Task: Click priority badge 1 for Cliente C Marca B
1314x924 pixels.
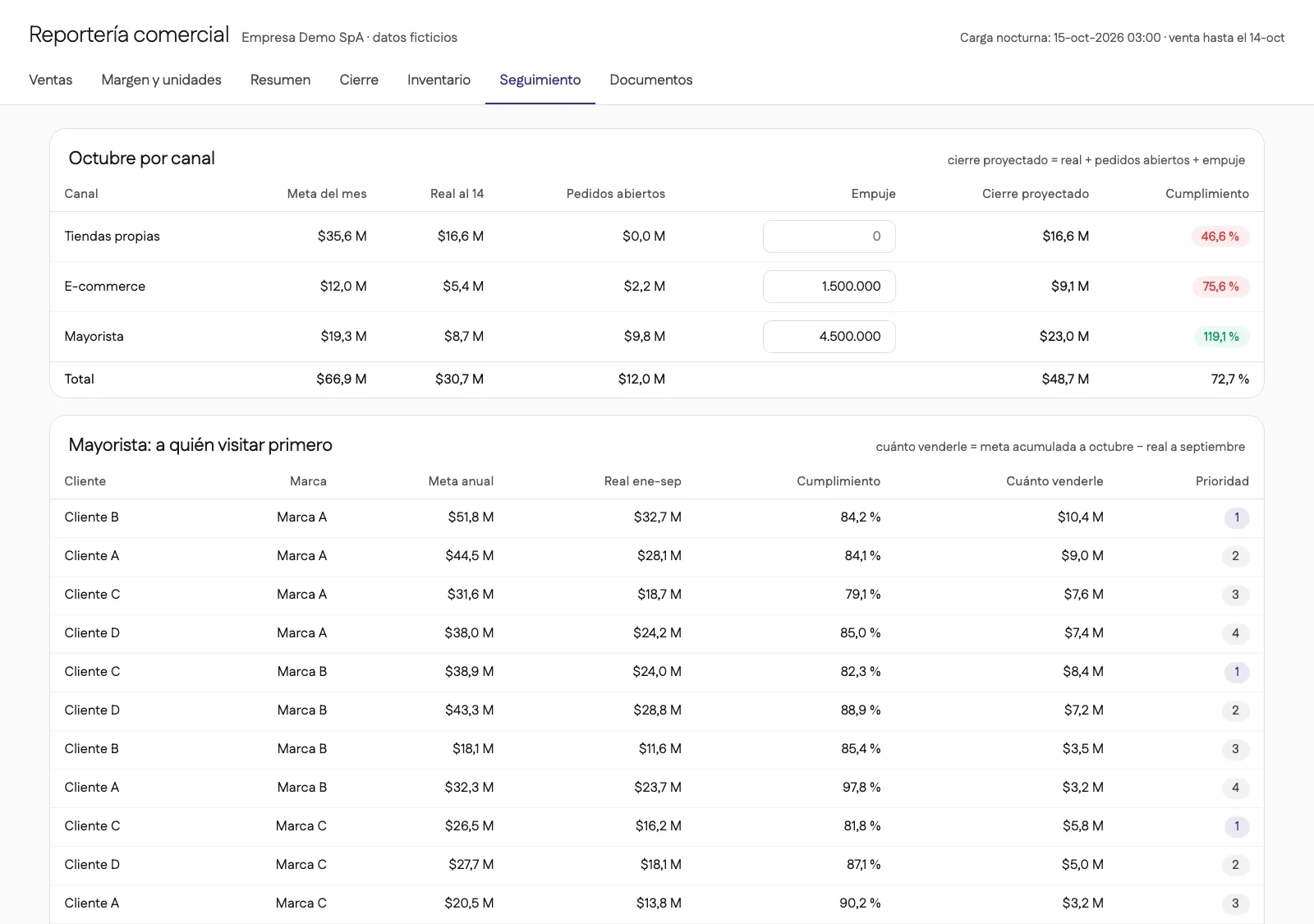Action: click(1237, 672)
